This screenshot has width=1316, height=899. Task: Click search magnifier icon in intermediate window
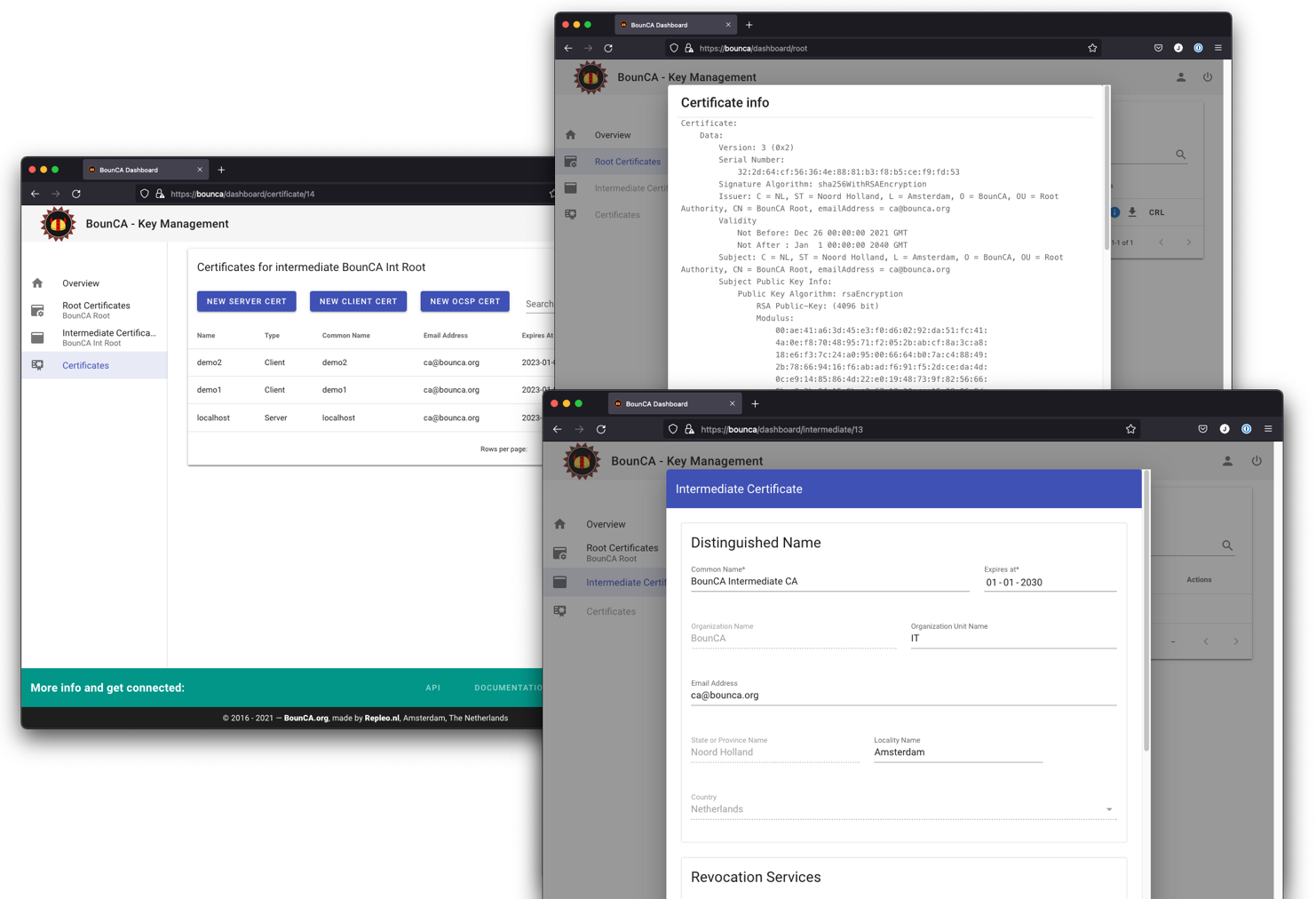tap(1227, 545)
